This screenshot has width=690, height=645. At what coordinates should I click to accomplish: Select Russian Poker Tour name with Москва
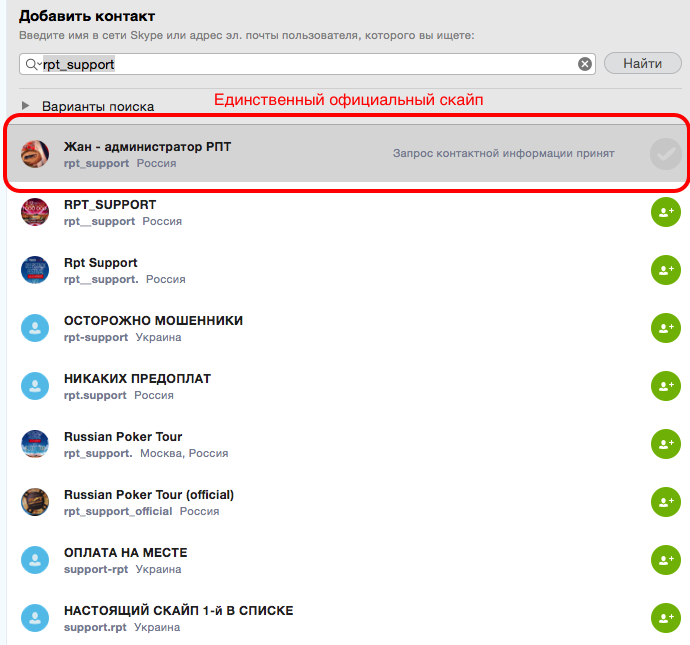pyautogui.click(x=123, y=437)
